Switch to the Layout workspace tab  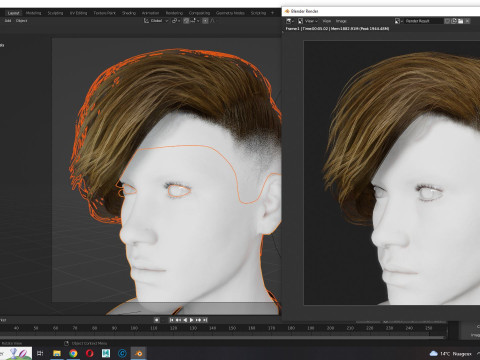[13, 13]
